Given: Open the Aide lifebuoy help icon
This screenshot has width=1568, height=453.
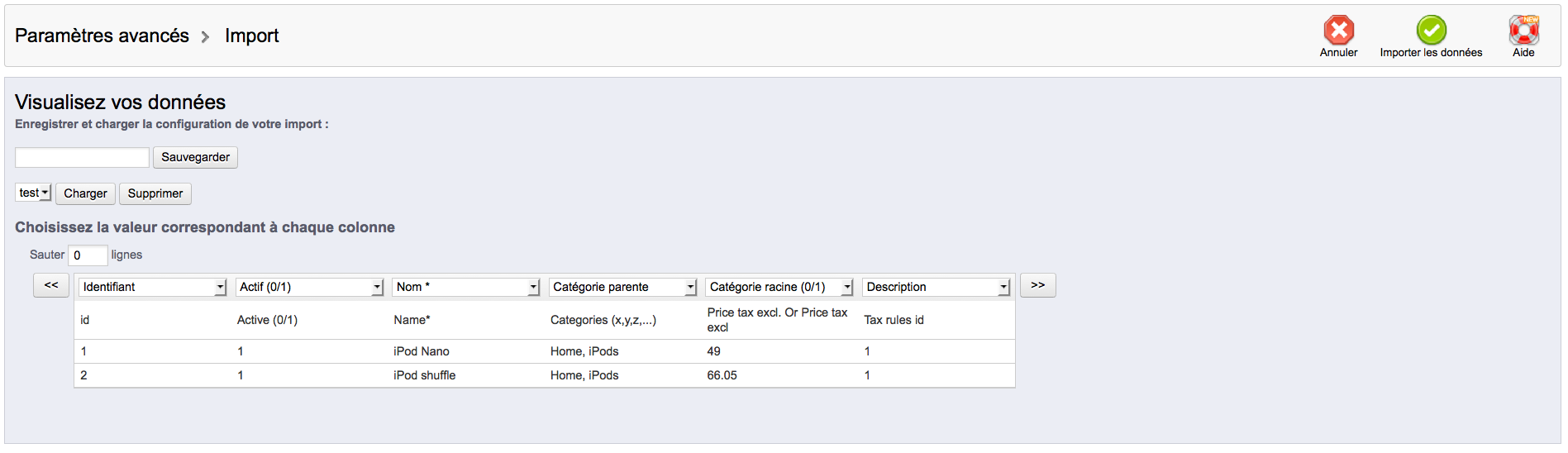Looking at the screenshot, I should [1523, 31].
